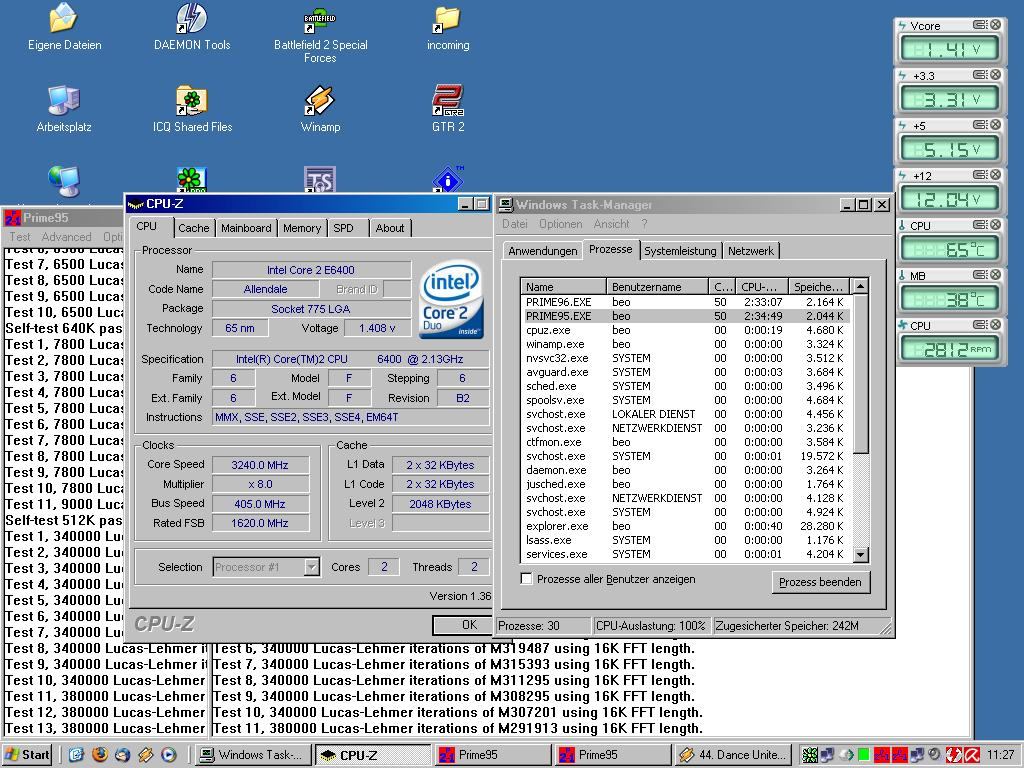Select the PRIME95.EXE process row

click(686, 316)
